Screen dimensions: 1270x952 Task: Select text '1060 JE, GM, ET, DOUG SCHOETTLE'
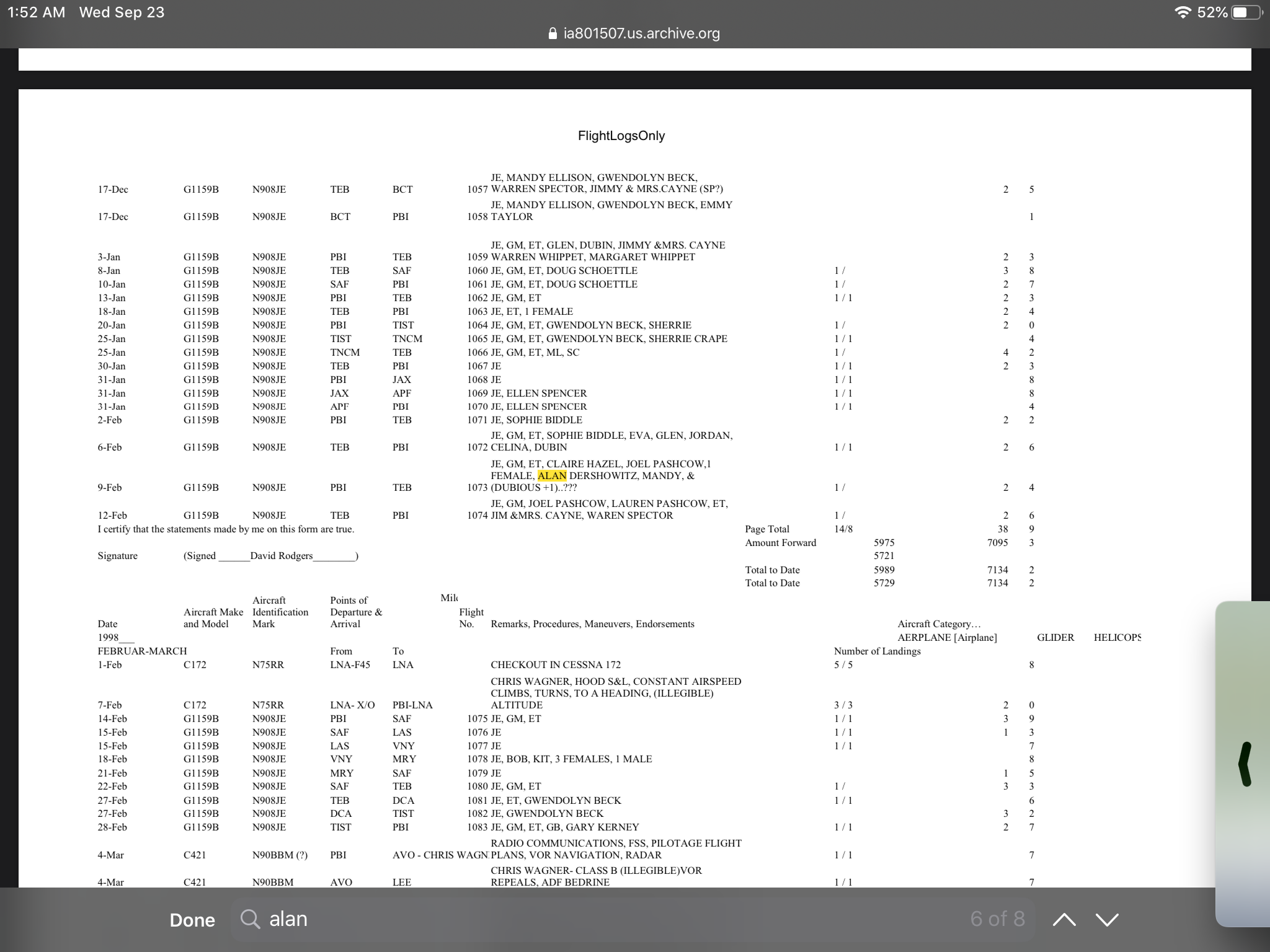pos(553,271)
